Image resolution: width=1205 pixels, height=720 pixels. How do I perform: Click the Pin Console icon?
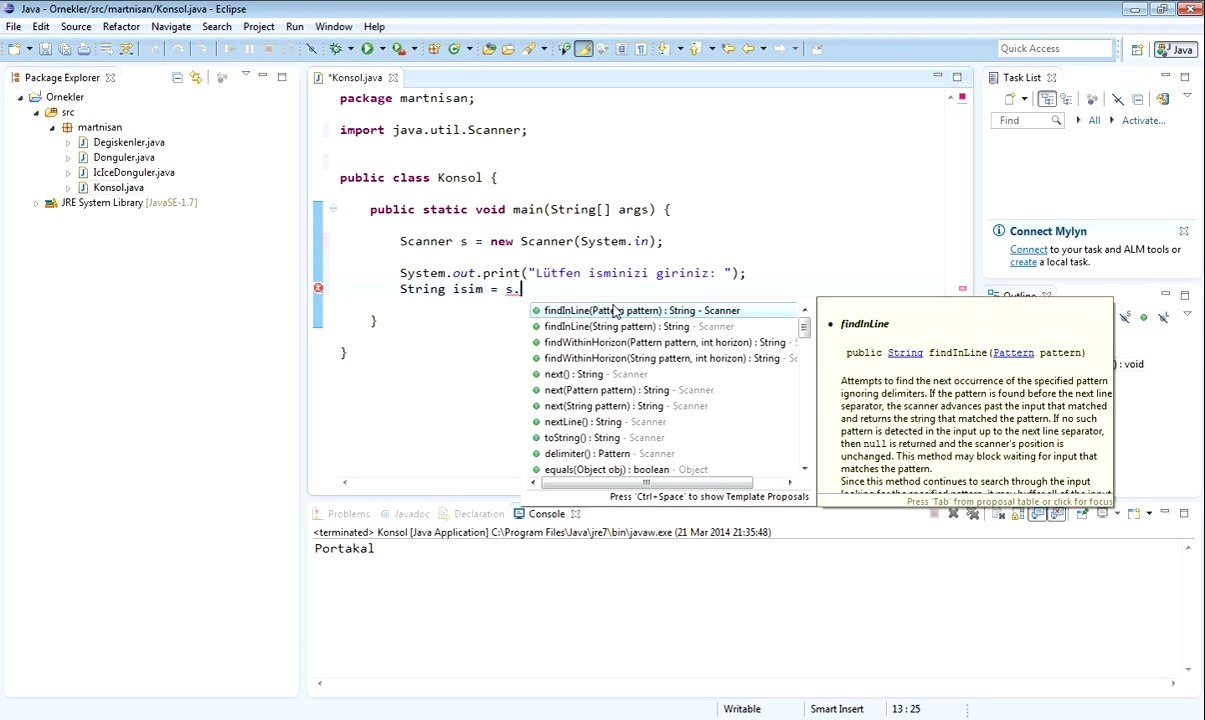tap(1082, 513)
